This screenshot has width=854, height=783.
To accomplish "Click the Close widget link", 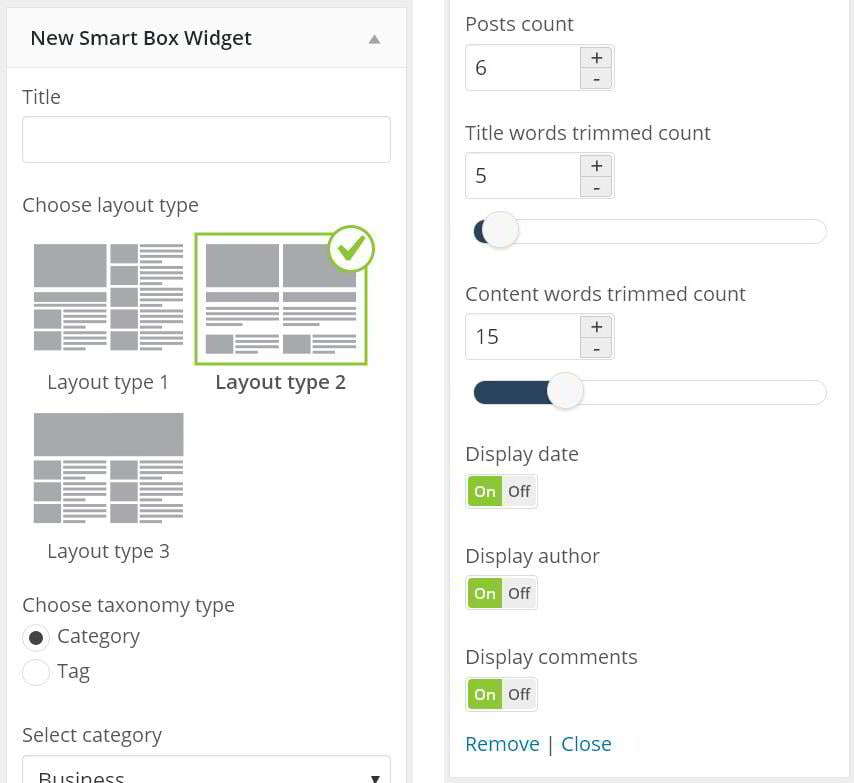I will [586, 744].
